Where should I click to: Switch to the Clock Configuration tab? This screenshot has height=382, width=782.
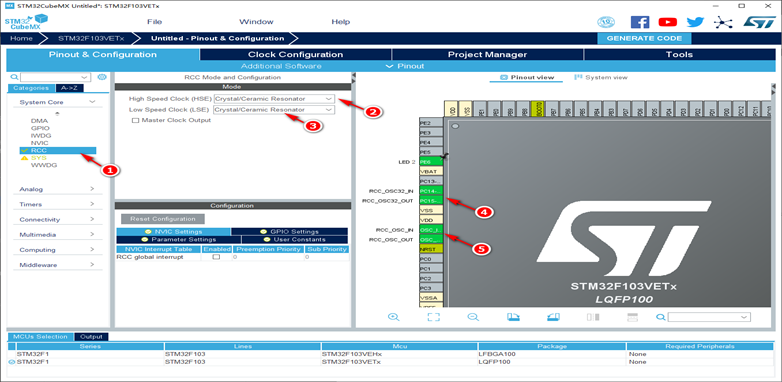295,54
